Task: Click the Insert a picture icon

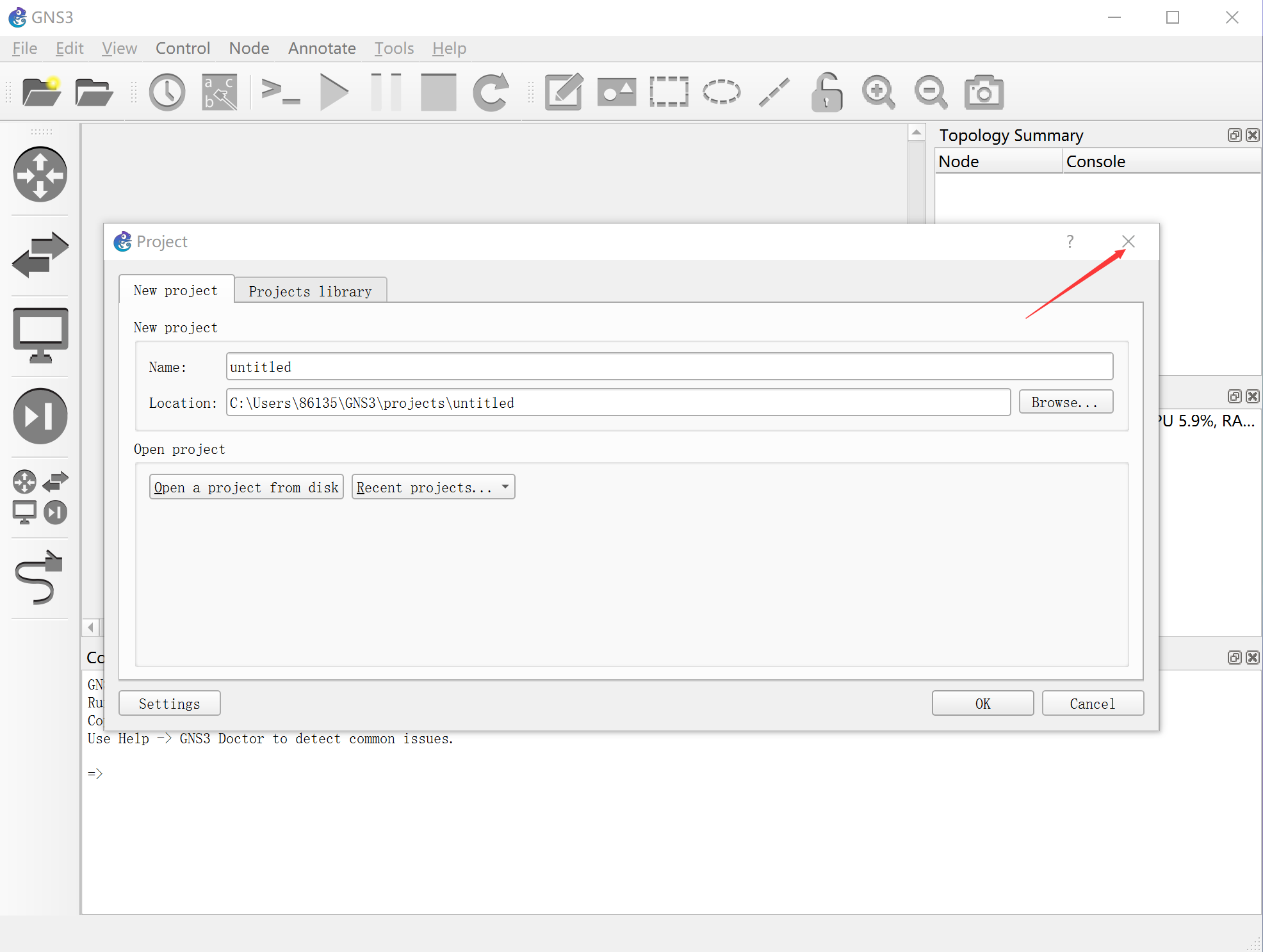Action: coord(617,92)
